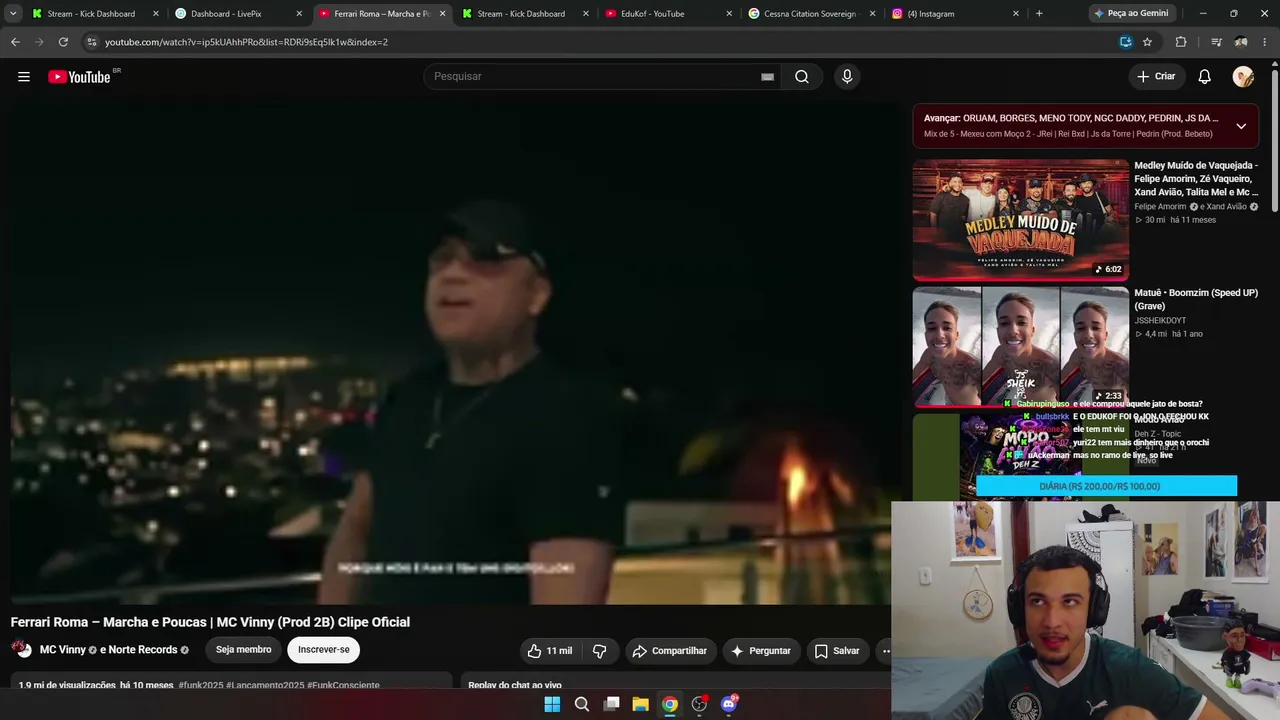Open Windows Start menu

pos(552,704)
